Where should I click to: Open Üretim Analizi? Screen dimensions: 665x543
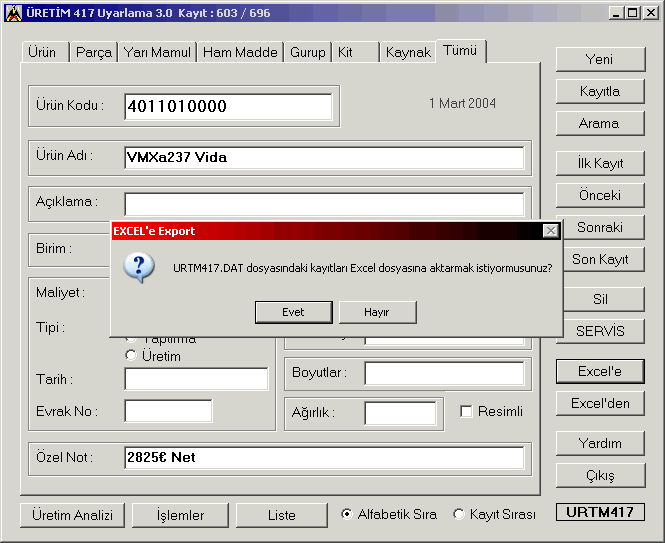[x=72, y=515]
